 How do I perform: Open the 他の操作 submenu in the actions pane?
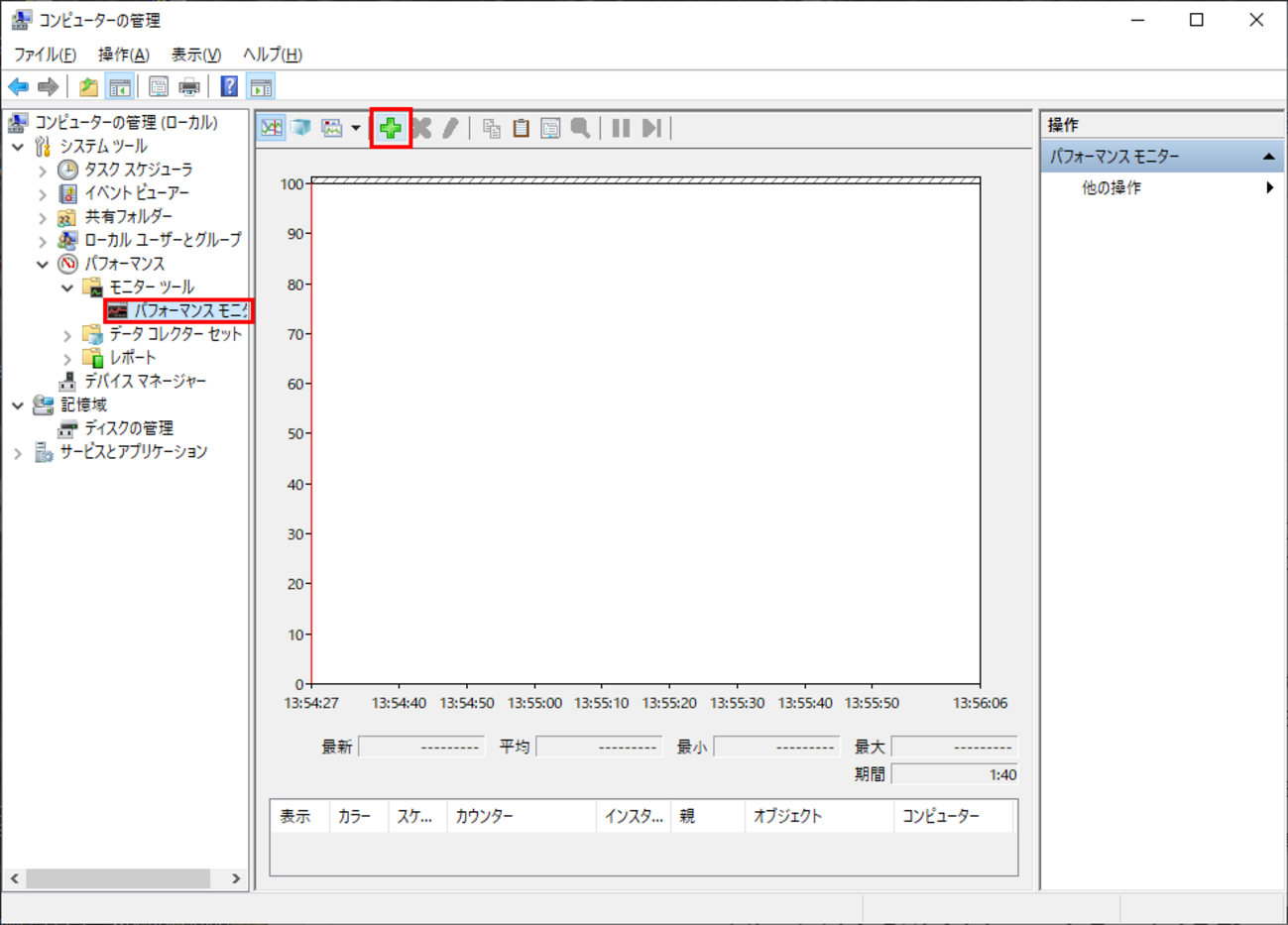pyautogui.click(x=1162, y=187)
